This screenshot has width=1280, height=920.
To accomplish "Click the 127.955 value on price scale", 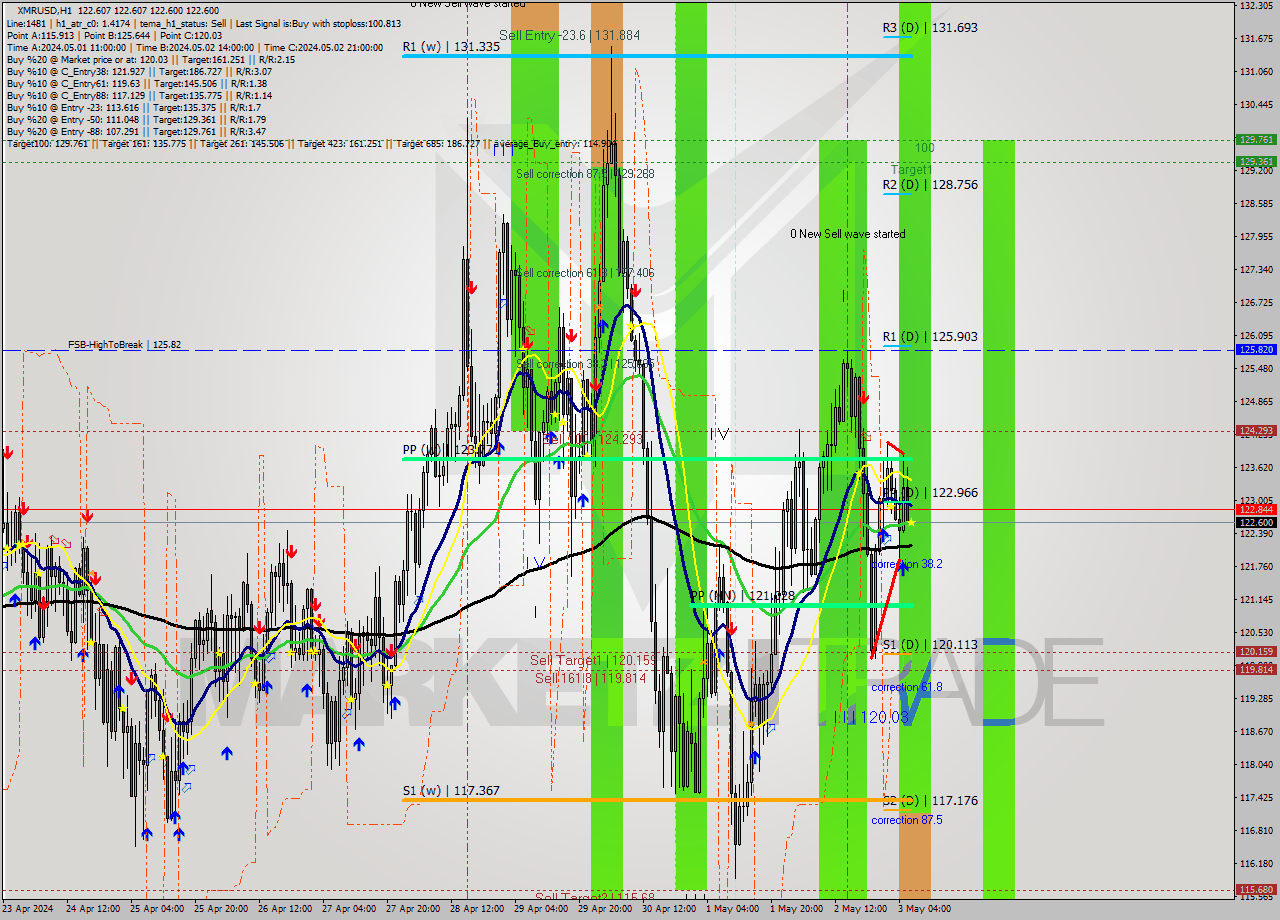I will (1255, 237).
